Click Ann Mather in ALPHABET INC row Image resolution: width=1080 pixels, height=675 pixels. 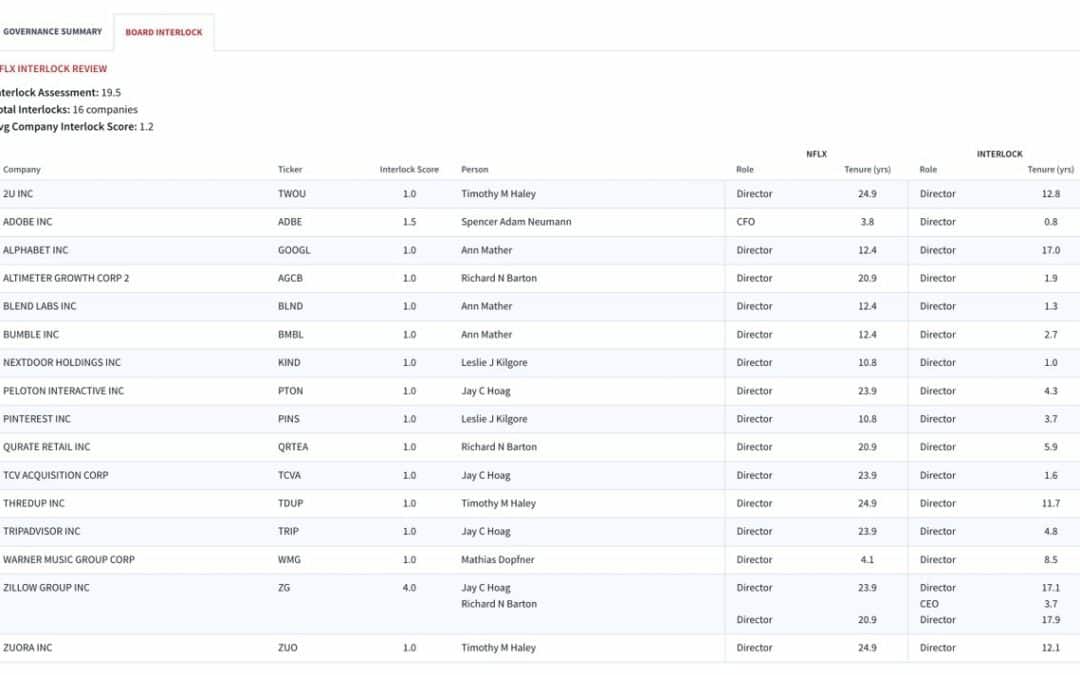point(486,250)
